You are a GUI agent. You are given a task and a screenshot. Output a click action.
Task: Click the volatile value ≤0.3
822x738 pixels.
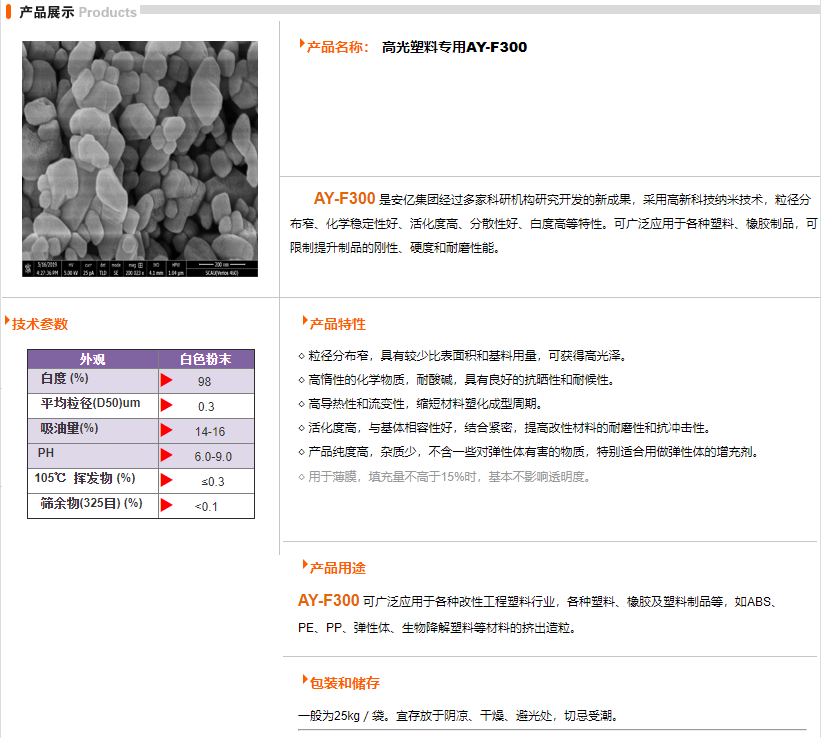[x=213, y=482]
